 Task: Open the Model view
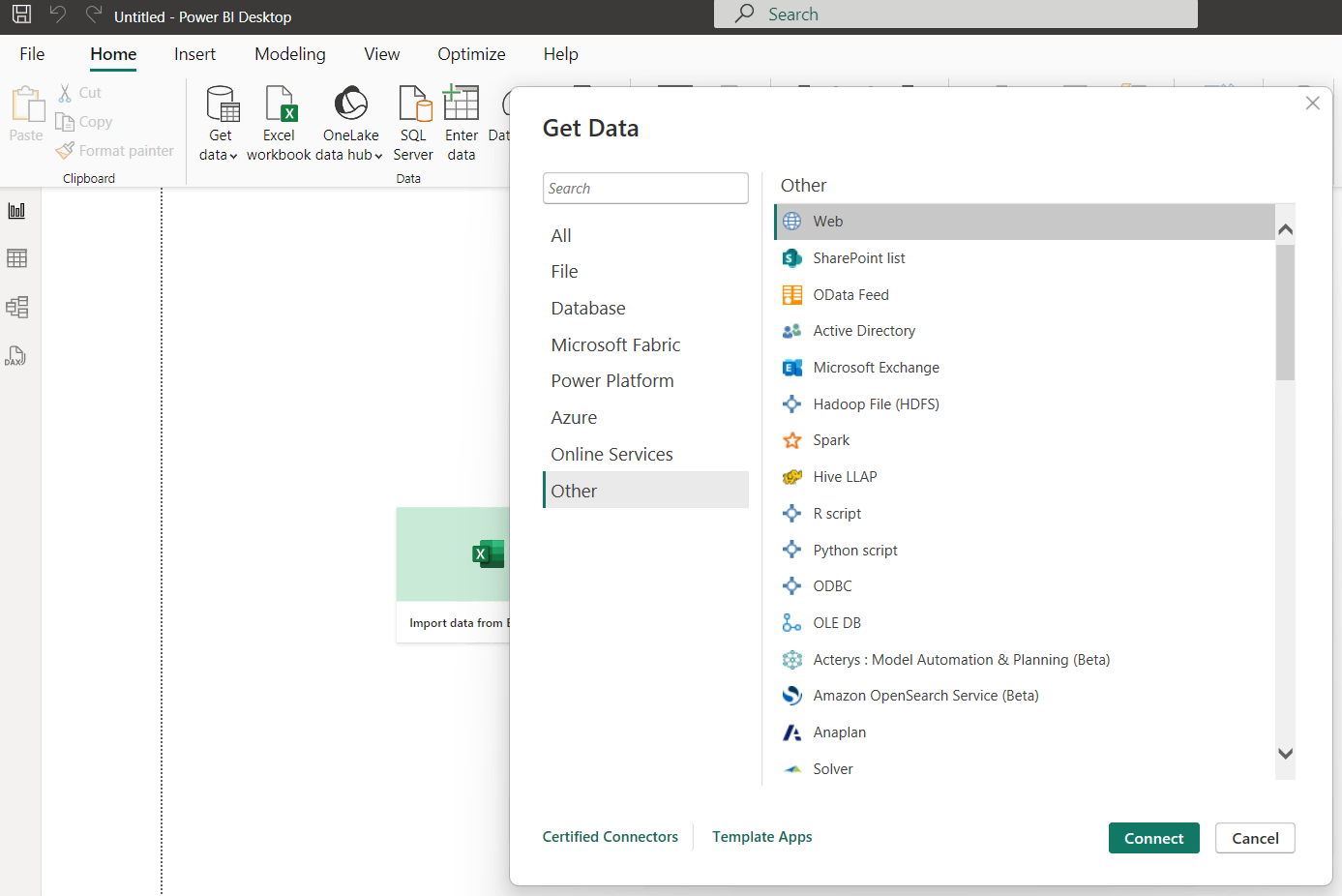coord(16,307)
